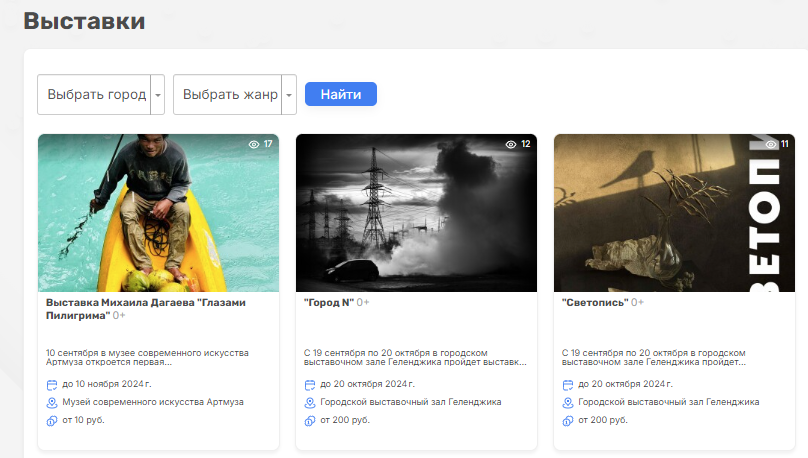Open the Выбрать город dropdown

94,95
